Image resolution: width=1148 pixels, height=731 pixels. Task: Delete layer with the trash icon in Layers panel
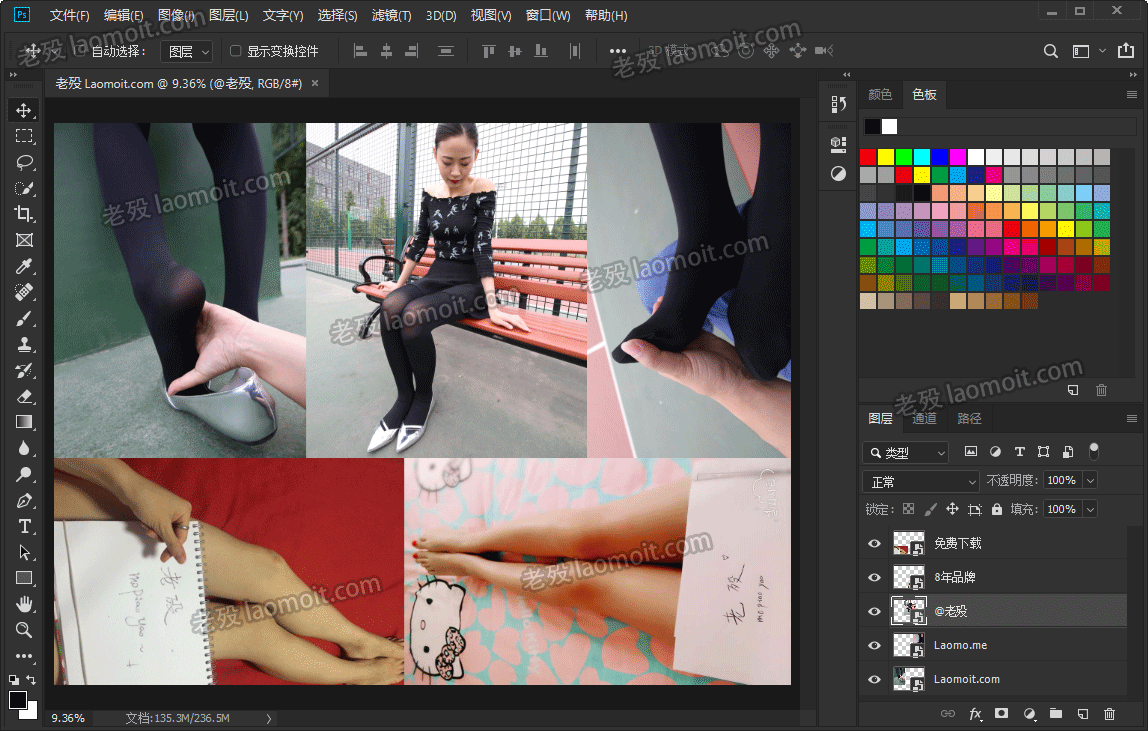tap(1109, 713)
